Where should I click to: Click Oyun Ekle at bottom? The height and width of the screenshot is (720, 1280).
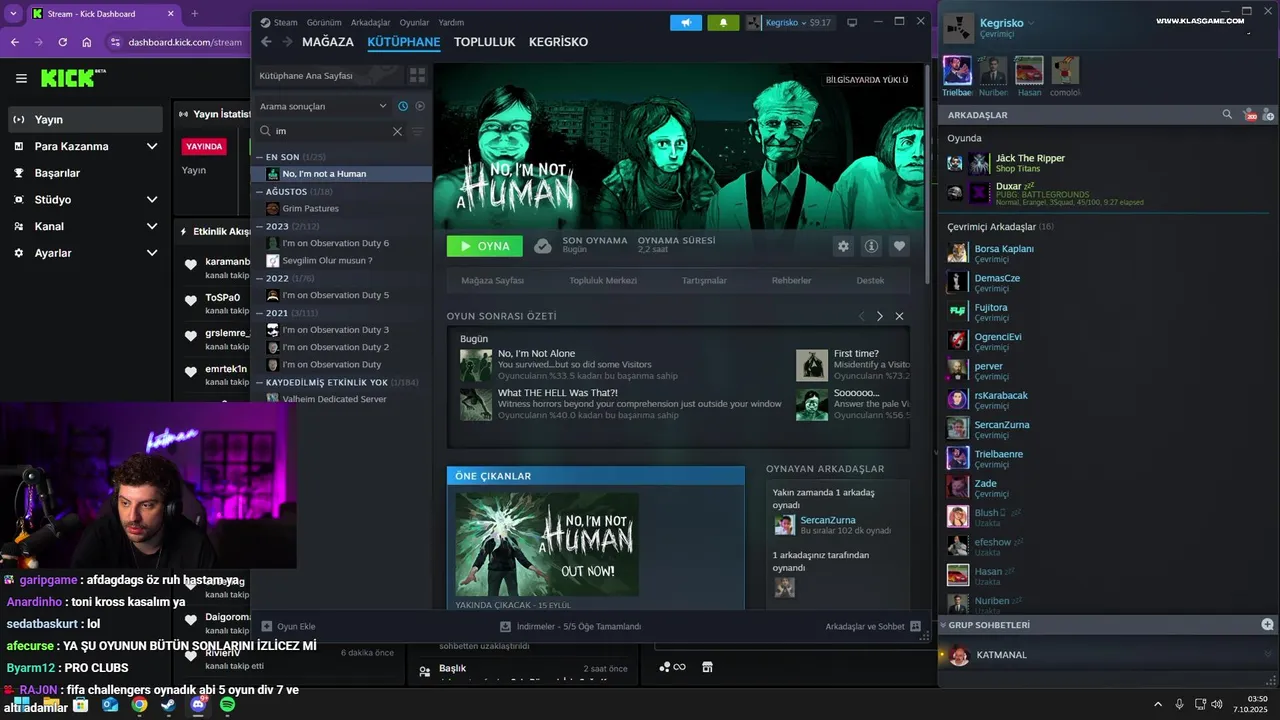pos(288,626)
